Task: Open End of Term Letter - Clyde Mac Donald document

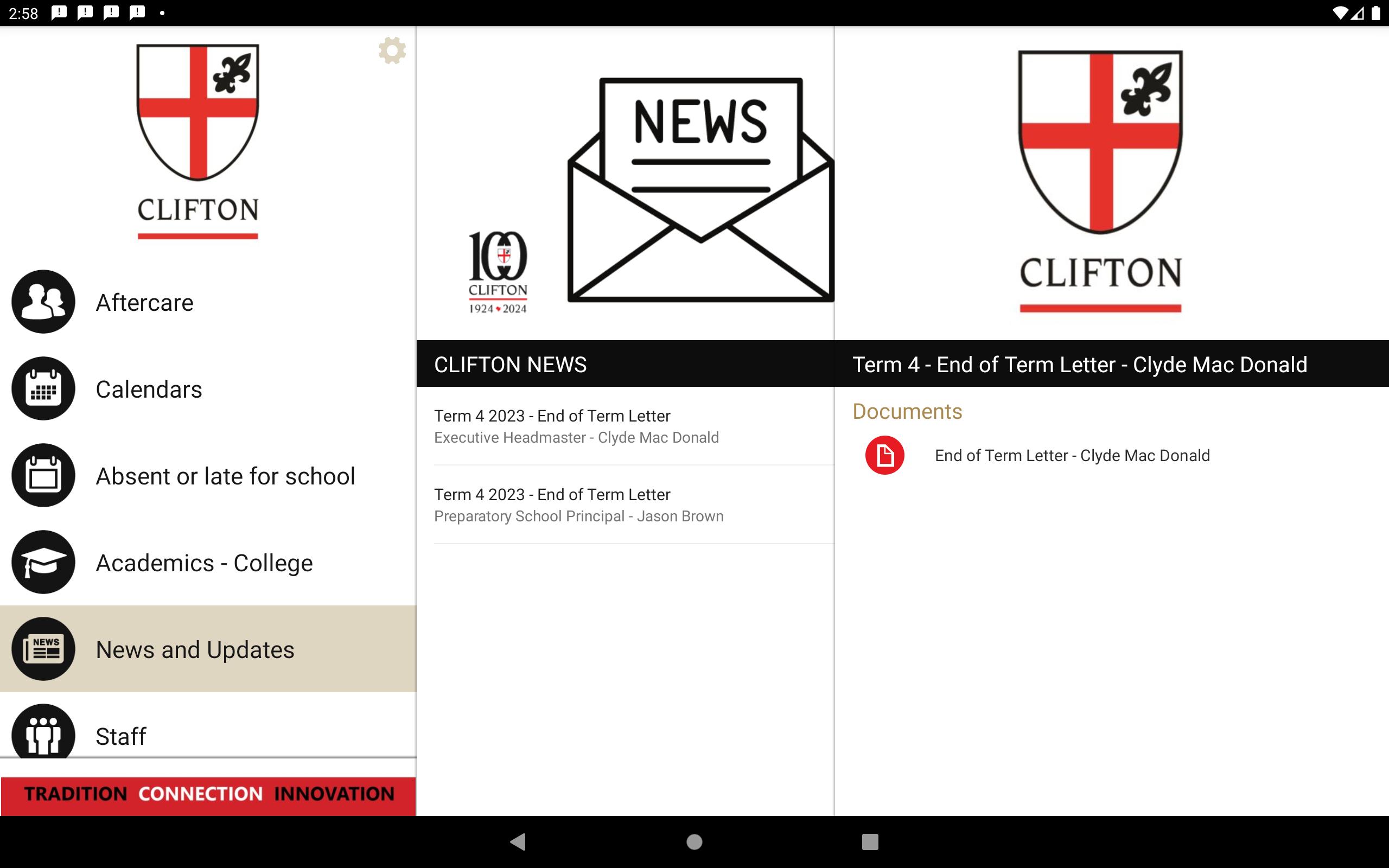Action: (x=1072, y=455)
